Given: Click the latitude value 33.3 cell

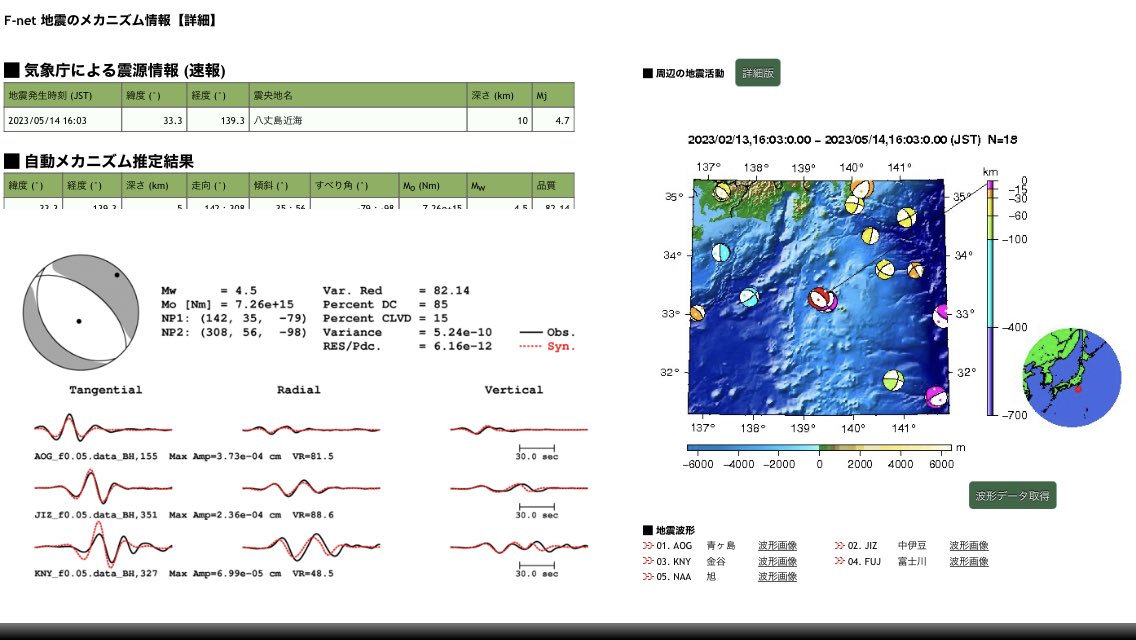Looking at the screenshot, I should [x=154, y=120].
